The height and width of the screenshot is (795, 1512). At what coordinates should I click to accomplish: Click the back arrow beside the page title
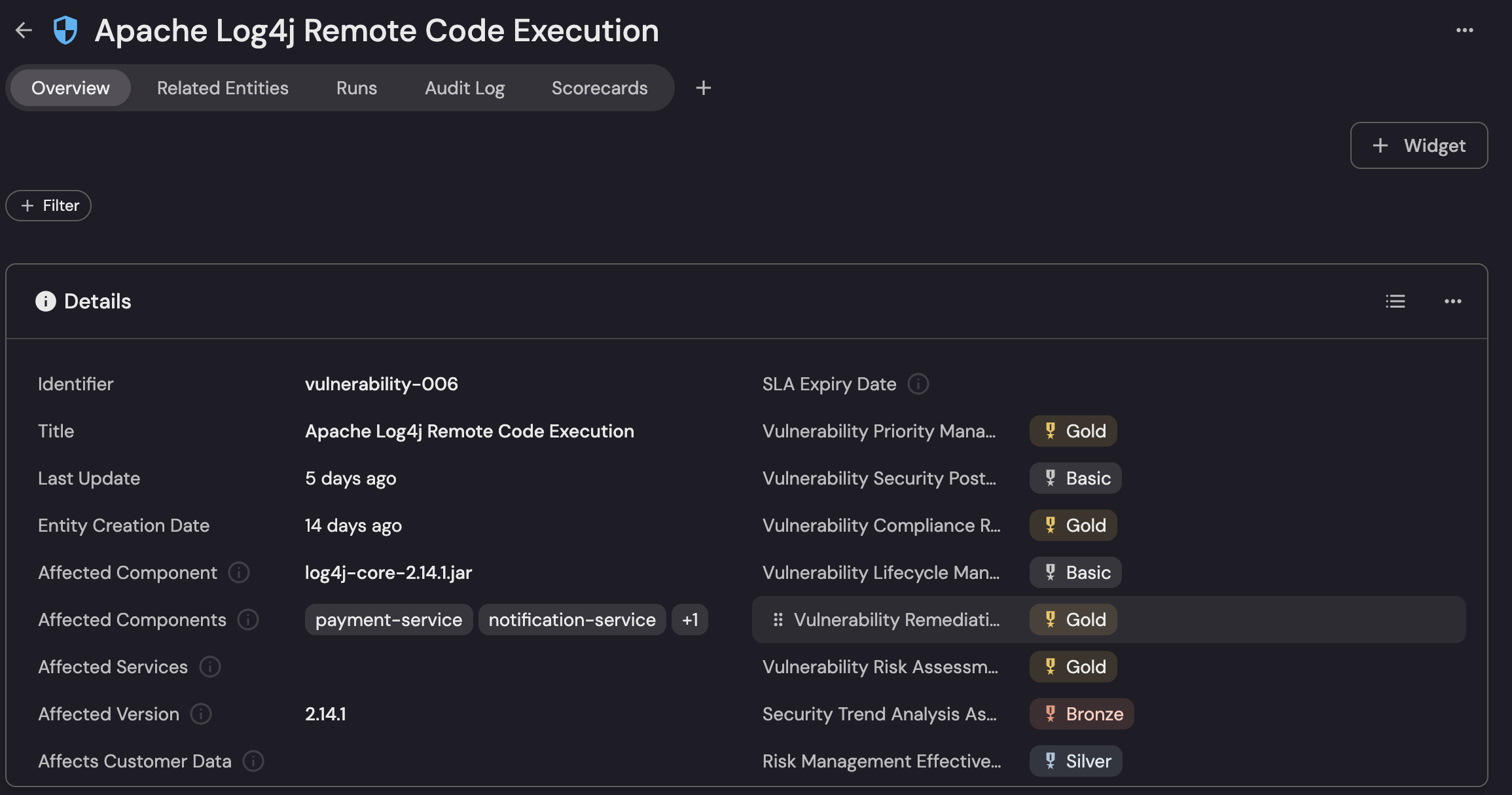point(24,30)
